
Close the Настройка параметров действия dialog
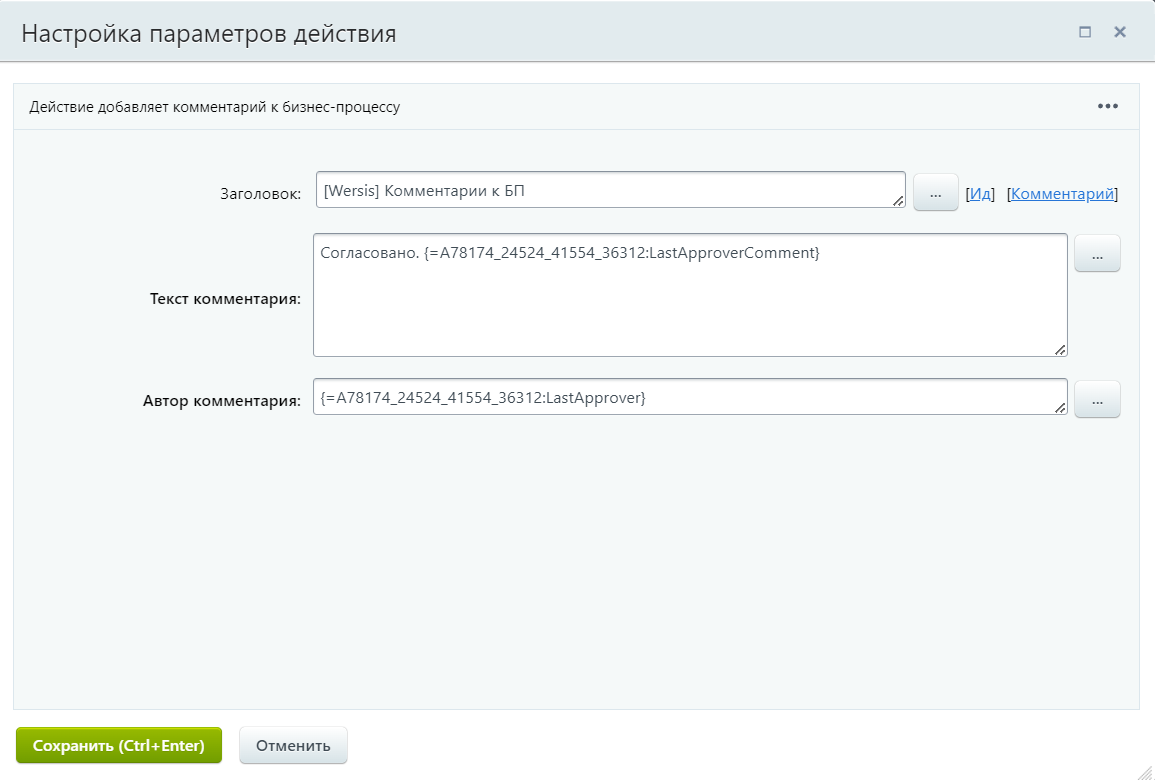1119,31
